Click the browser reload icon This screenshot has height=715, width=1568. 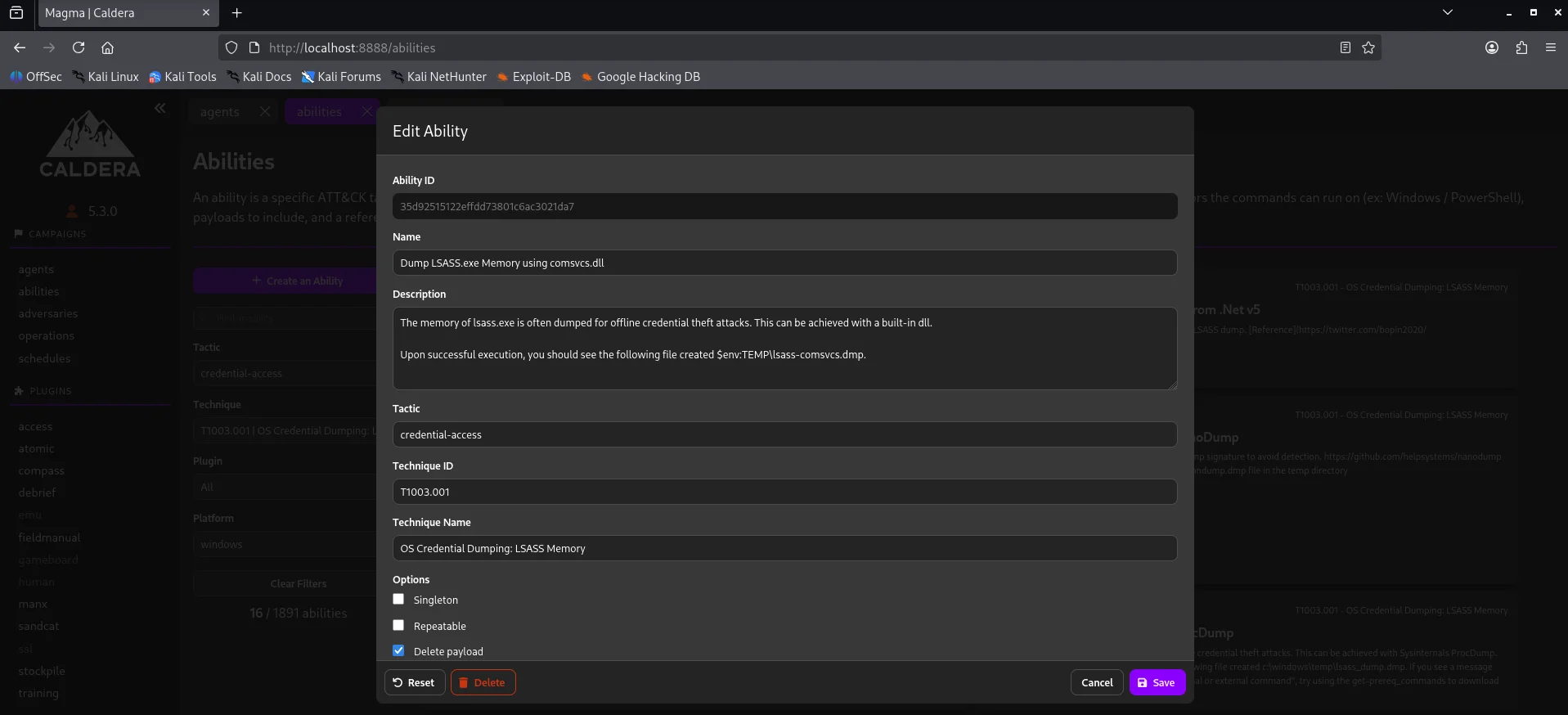79,47
